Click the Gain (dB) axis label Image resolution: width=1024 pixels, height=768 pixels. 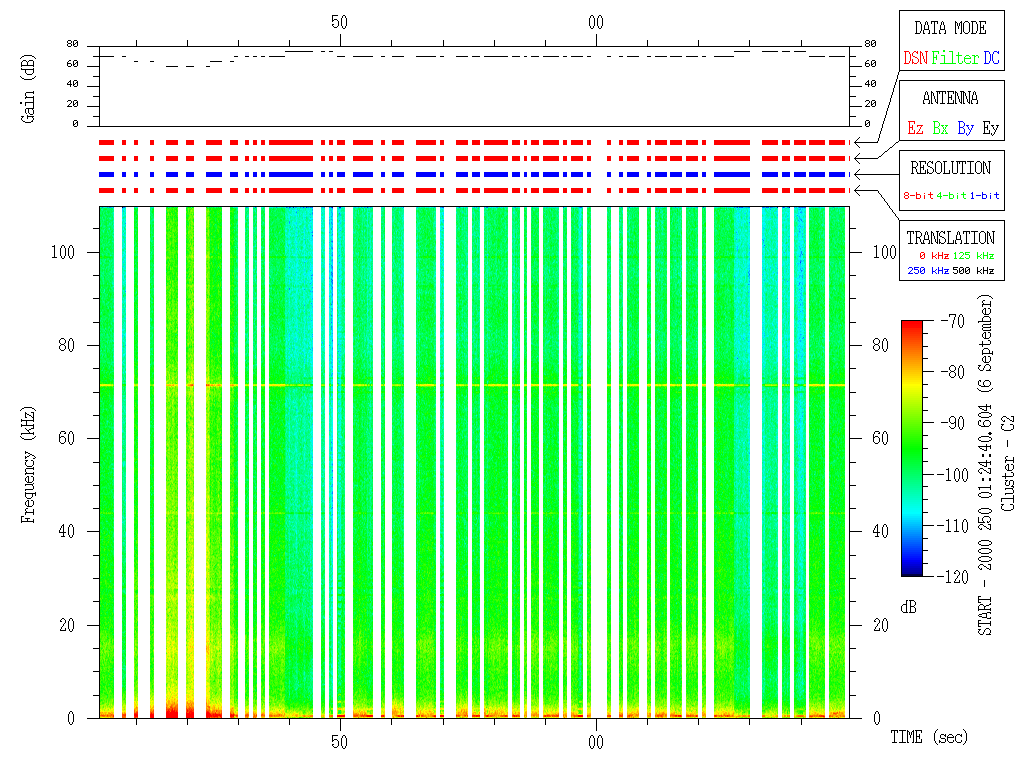(x=29, y=90)
